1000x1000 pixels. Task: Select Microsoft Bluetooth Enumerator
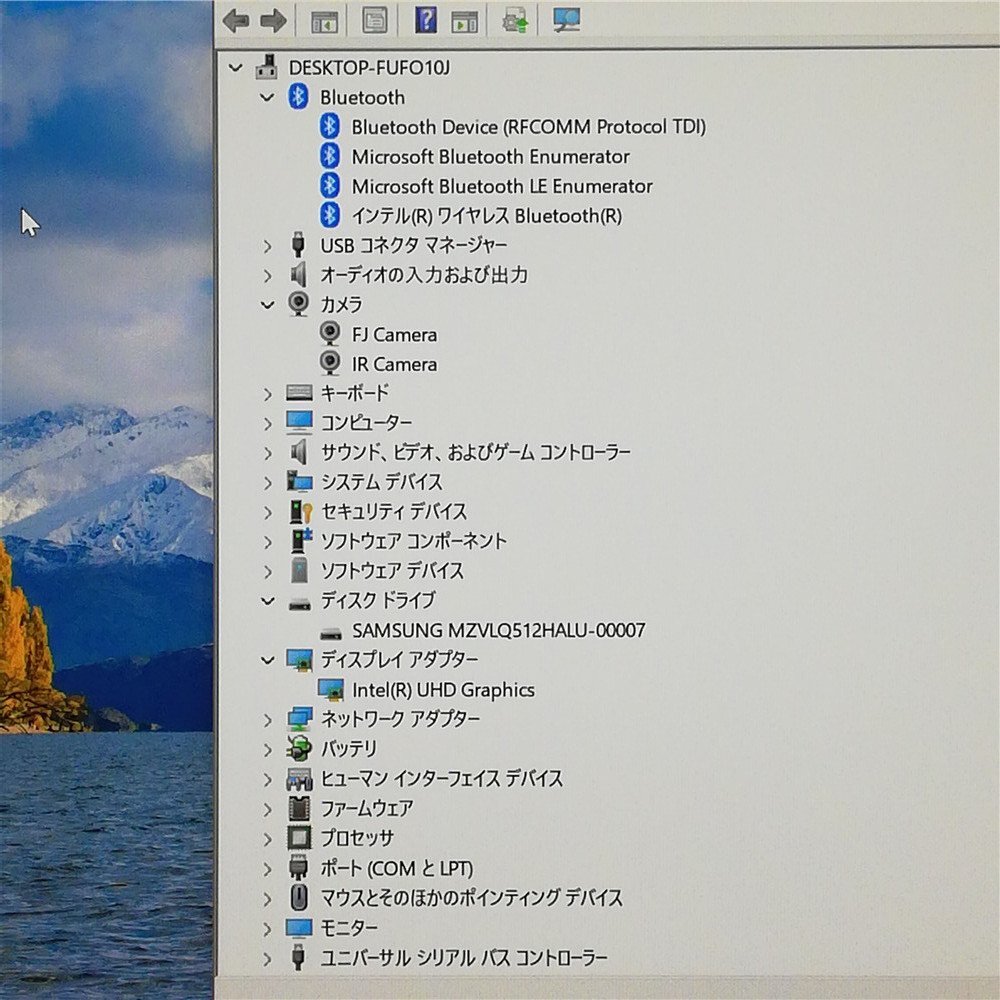(x=490, y=156)
